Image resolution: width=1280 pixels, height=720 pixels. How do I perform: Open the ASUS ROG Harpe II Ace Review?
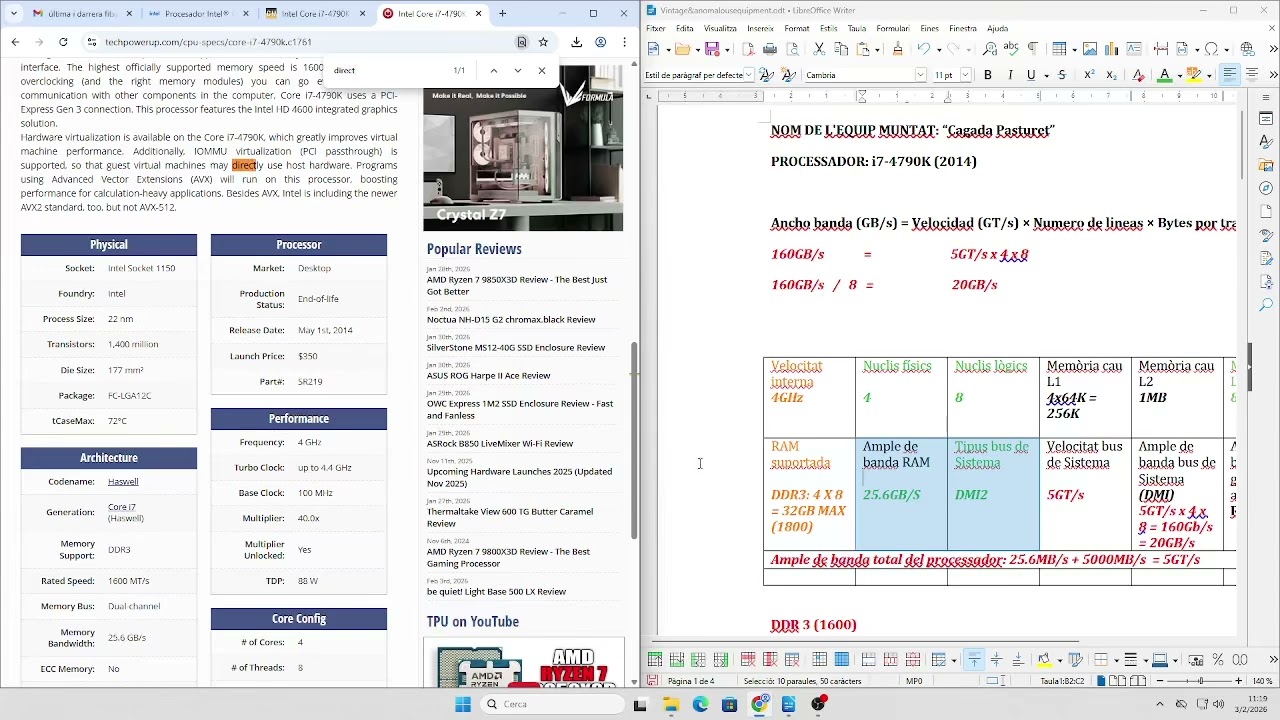[489, 376]
